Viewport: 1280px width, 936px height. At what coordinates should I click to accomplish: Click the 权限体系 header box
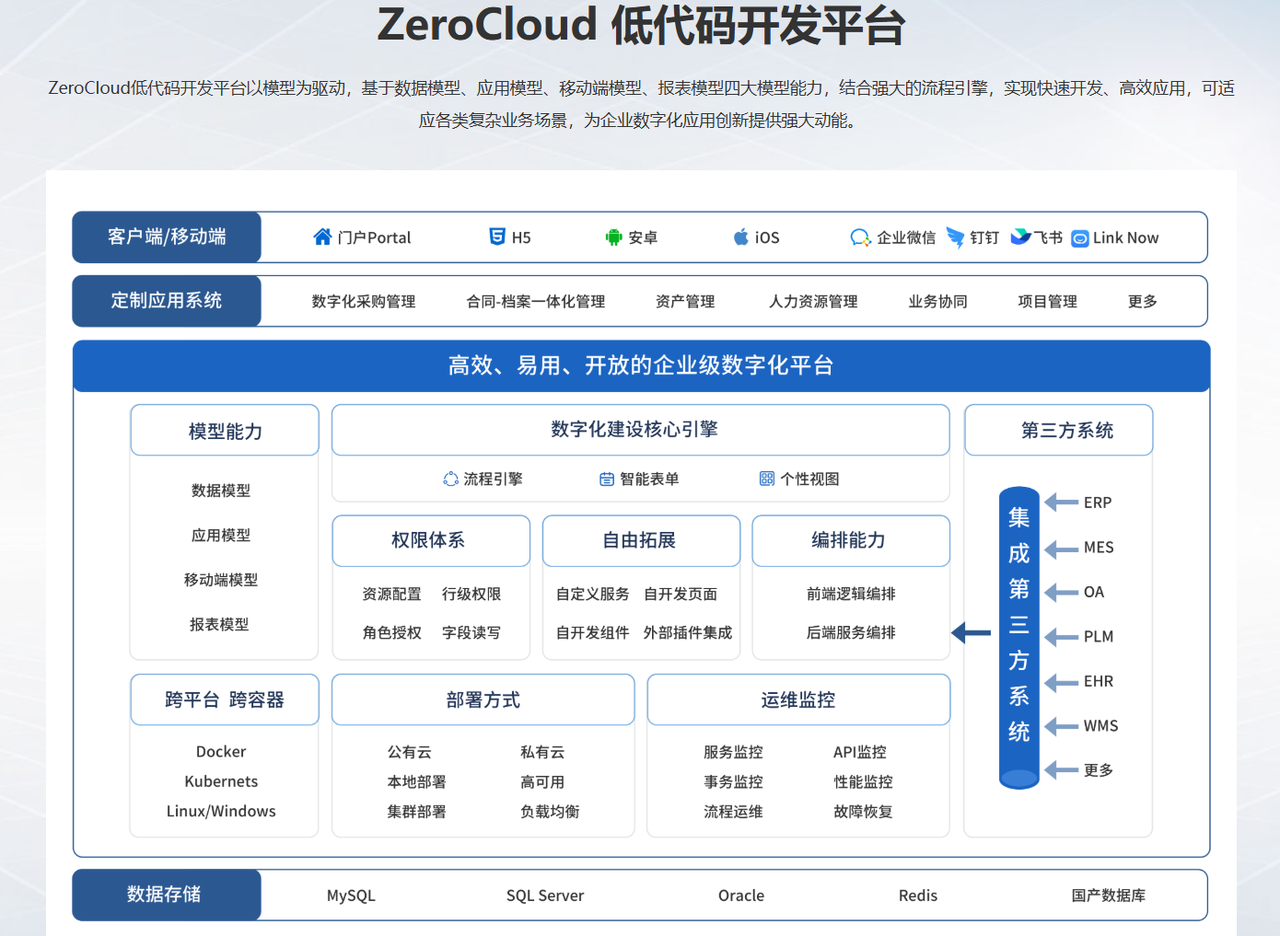tap(431, 541)
